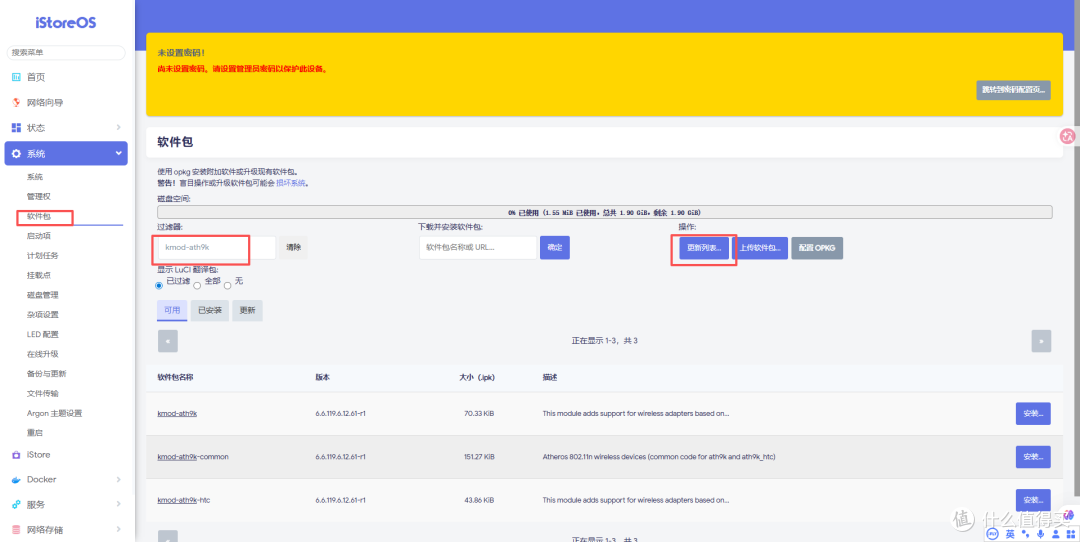This screenshot has height=542, width=1080.
Task: Focus the 搜索菜单 search field
Action: [66, 52]
